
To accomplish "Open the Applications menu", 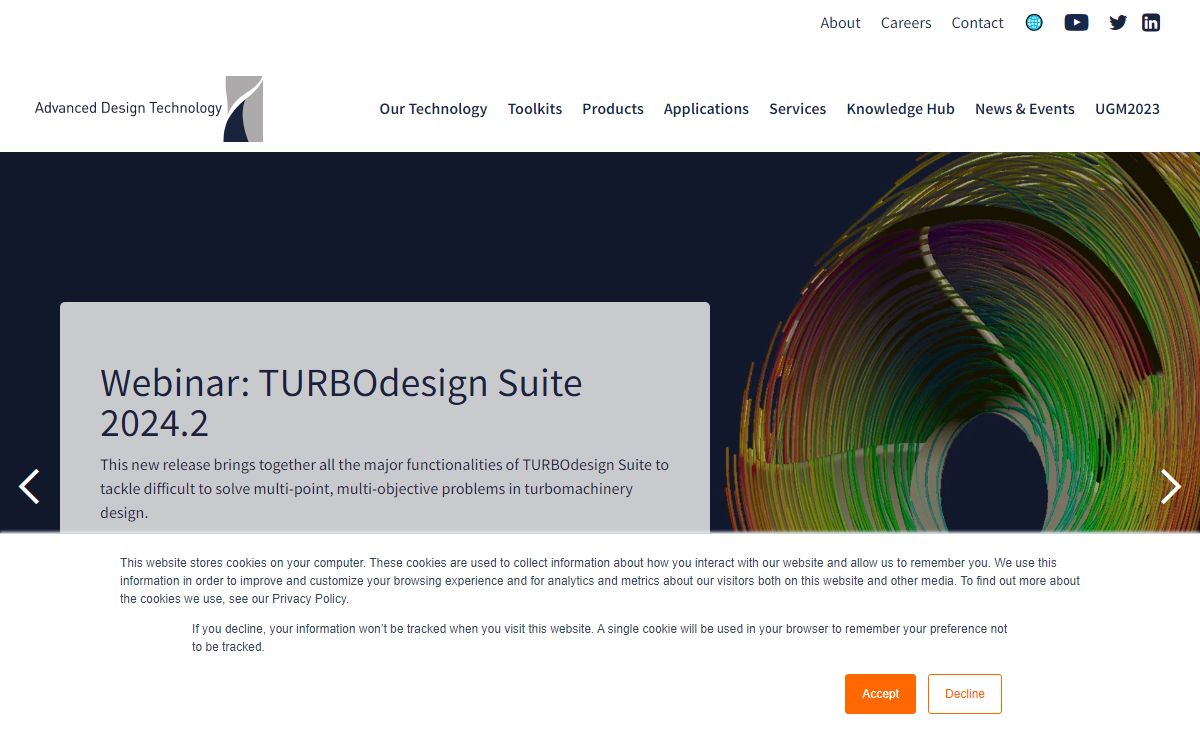I will click(706, 108).
